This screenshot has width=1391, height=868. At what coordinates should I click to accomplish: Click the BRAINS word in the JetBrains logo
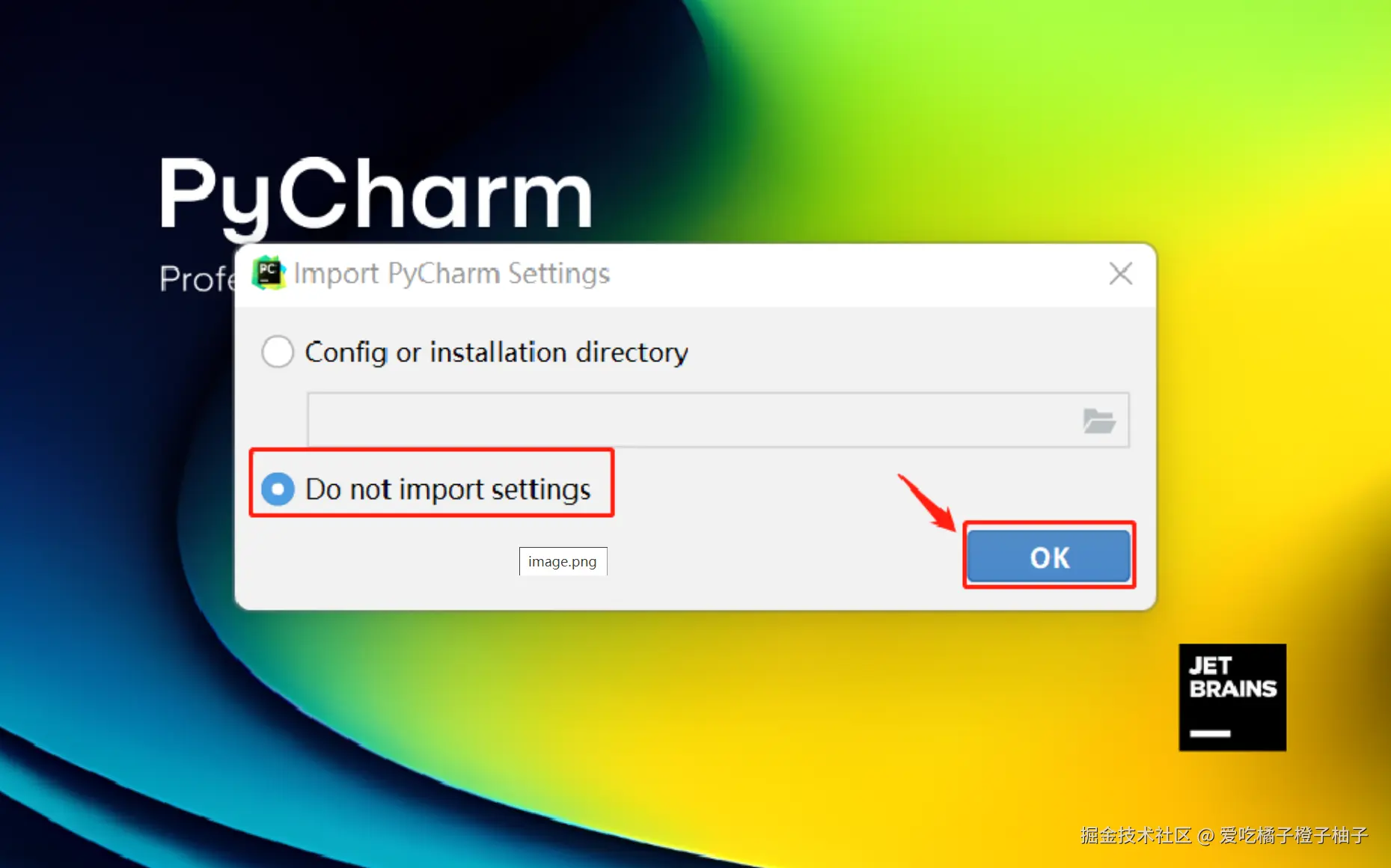coord(1232,688)
